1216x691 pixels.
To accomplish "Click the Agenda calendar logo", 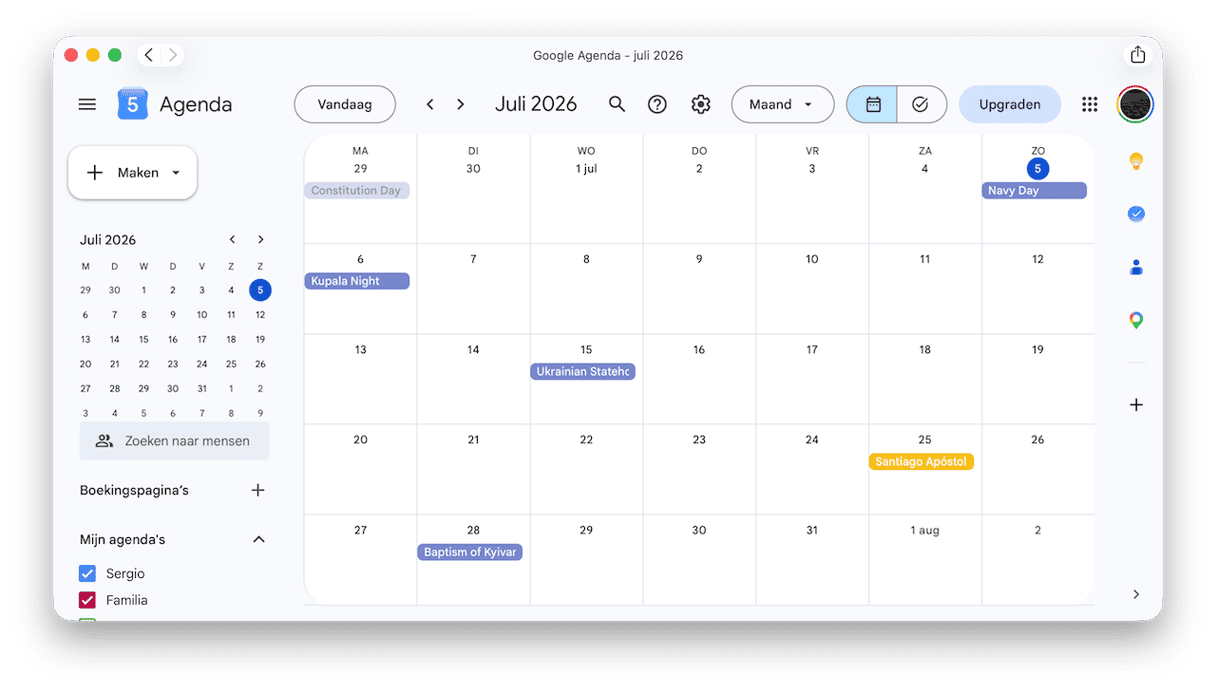I will pos(132,104).
